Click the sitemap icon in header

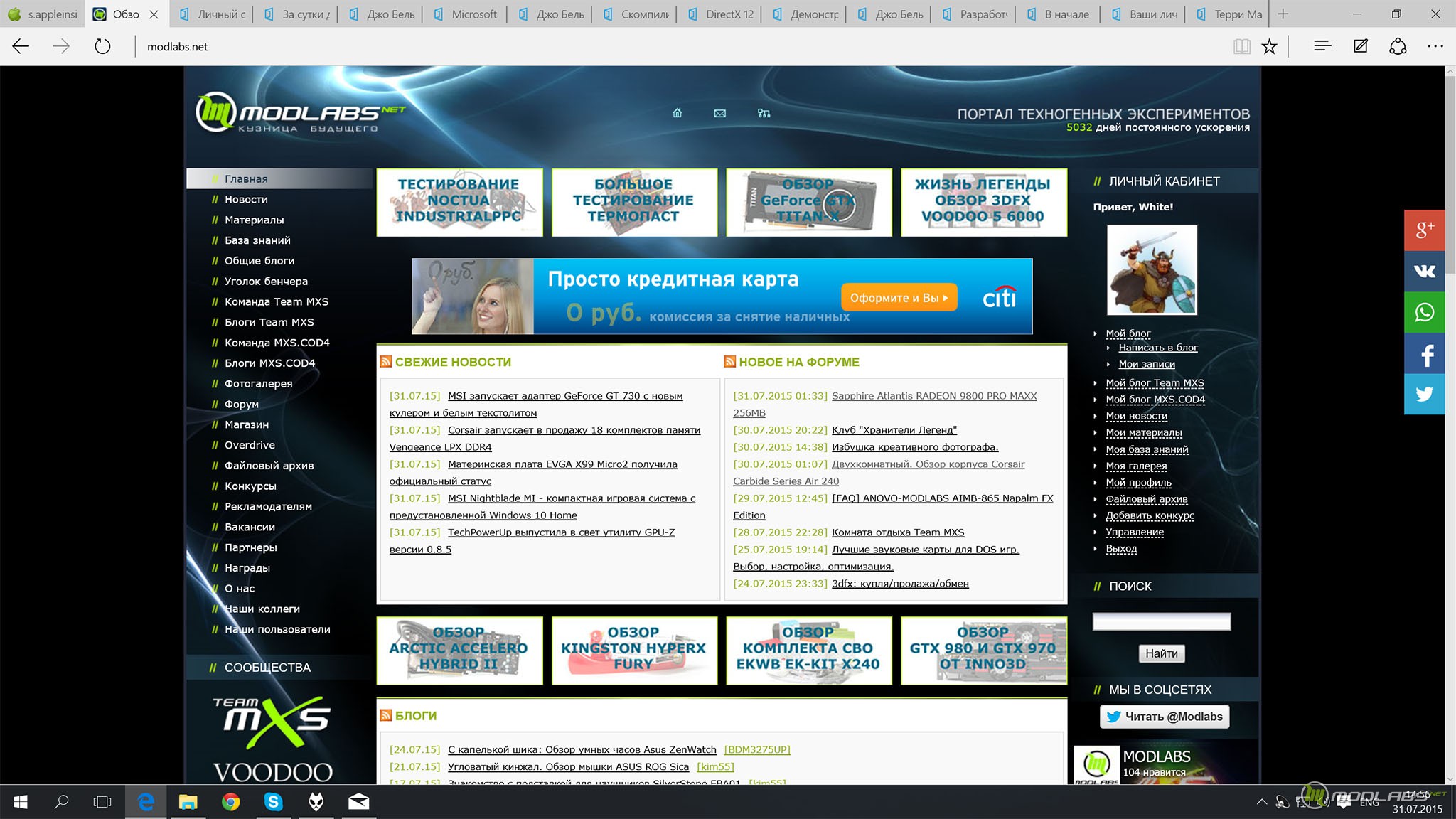764,113
